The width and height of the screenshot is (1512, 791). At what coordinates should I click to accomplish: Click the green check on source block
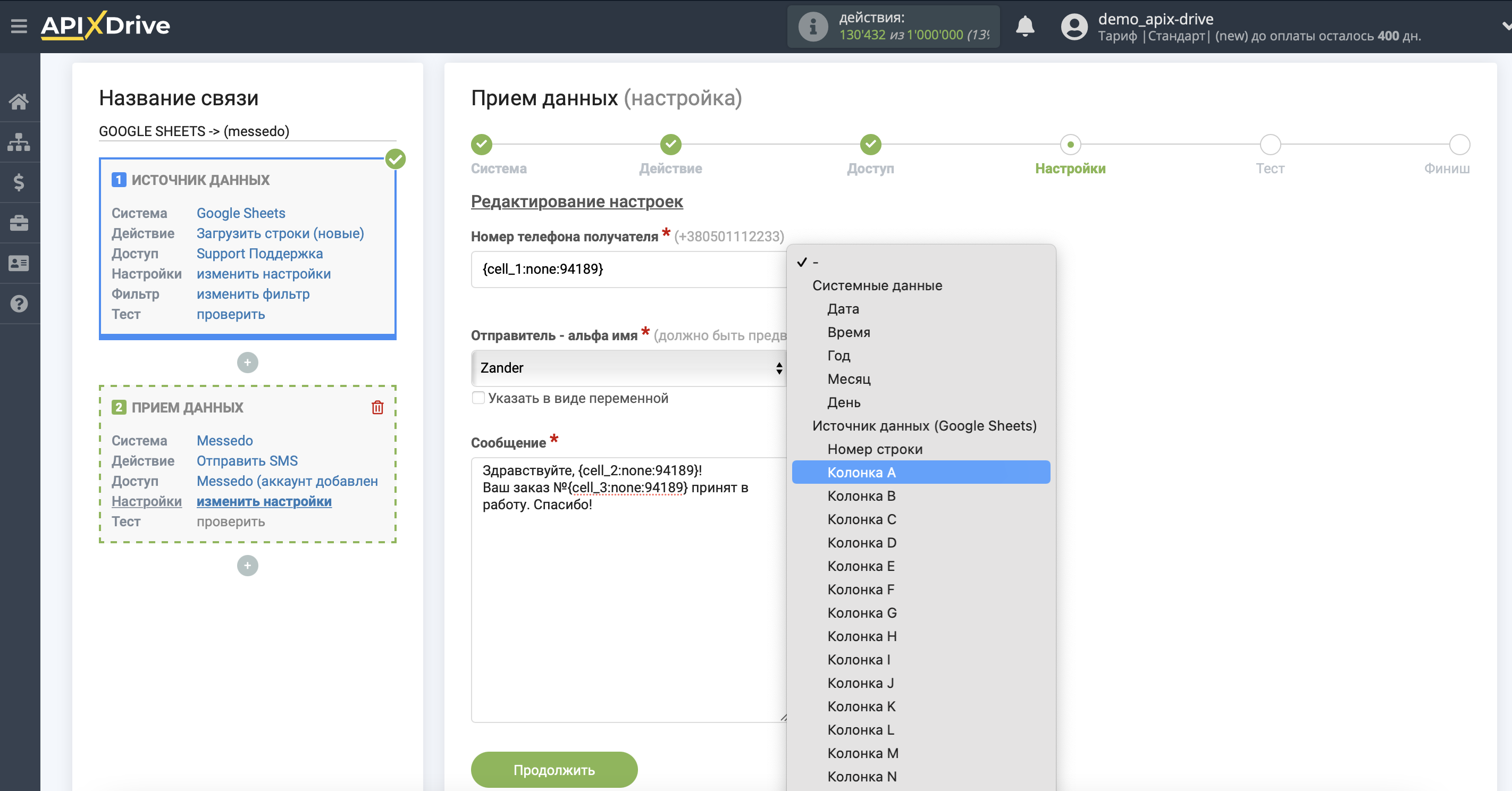[396, 159]
